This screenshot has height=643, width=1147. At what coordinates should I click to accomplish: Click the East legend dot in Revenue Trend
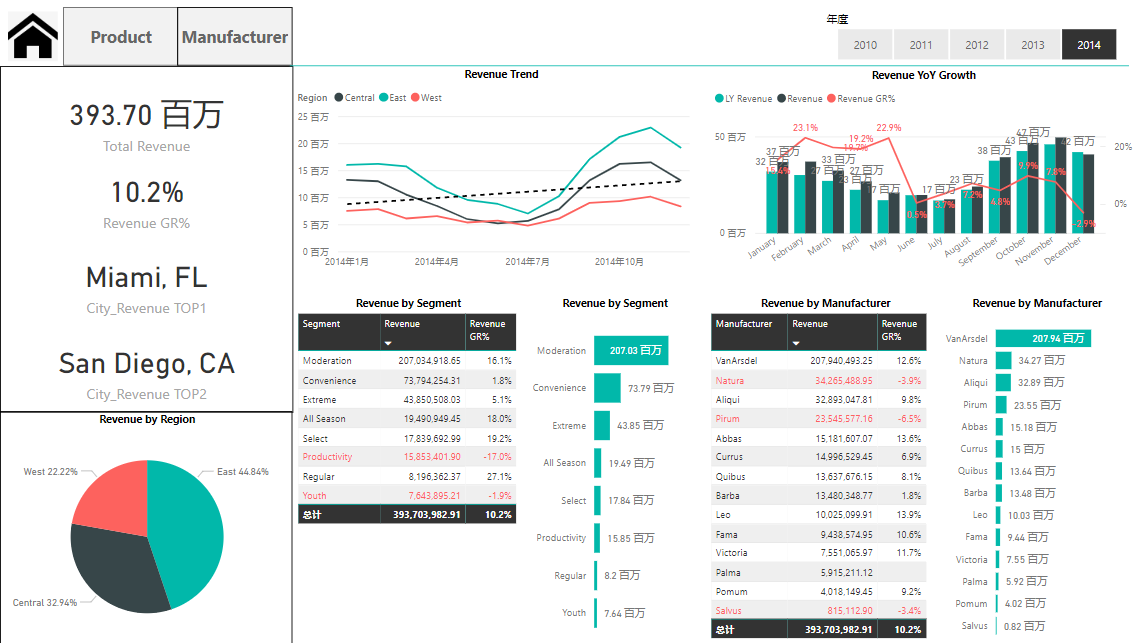[x=383, y=97]
